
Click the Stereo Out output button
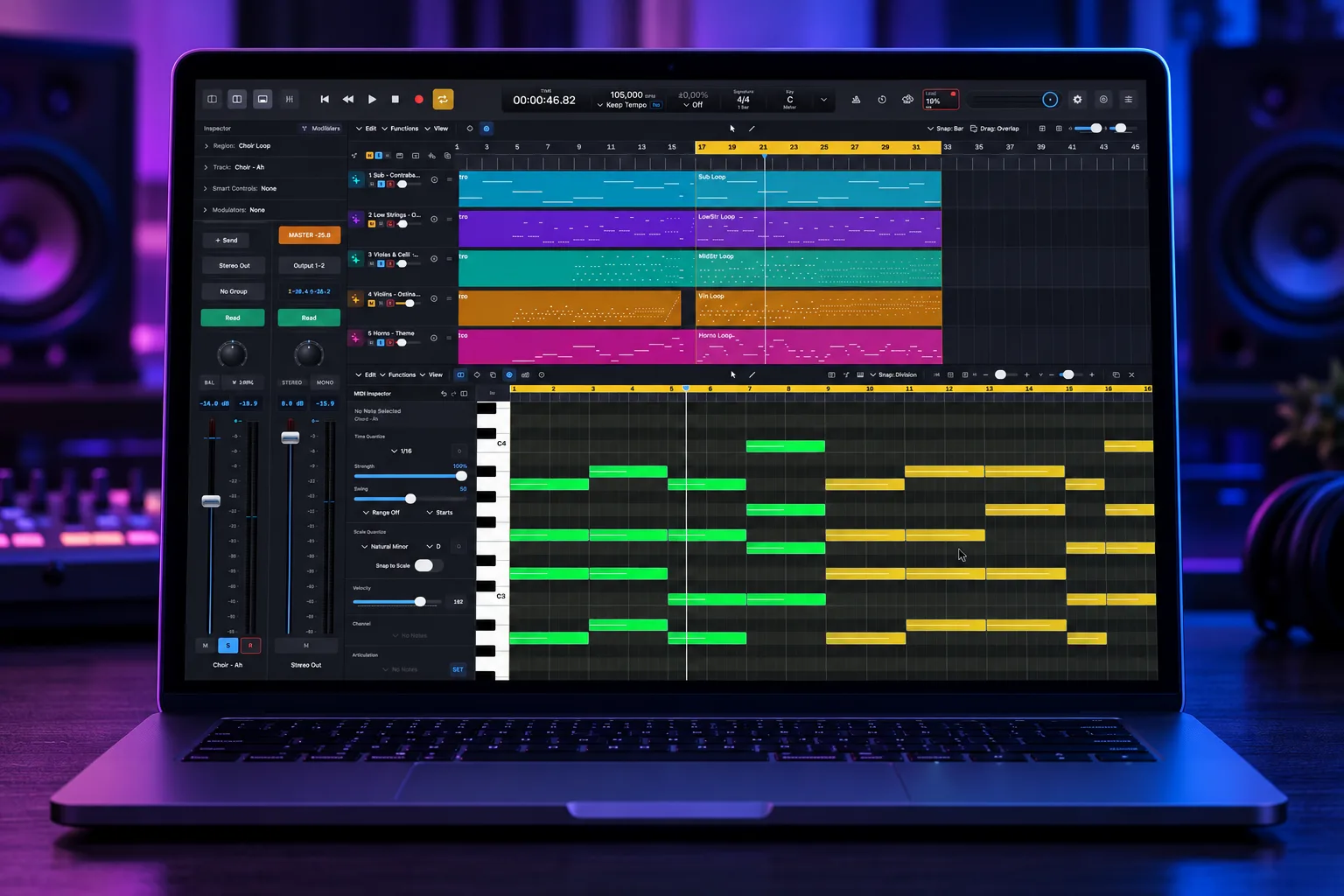pyautogui.click(x=234, y=265)
